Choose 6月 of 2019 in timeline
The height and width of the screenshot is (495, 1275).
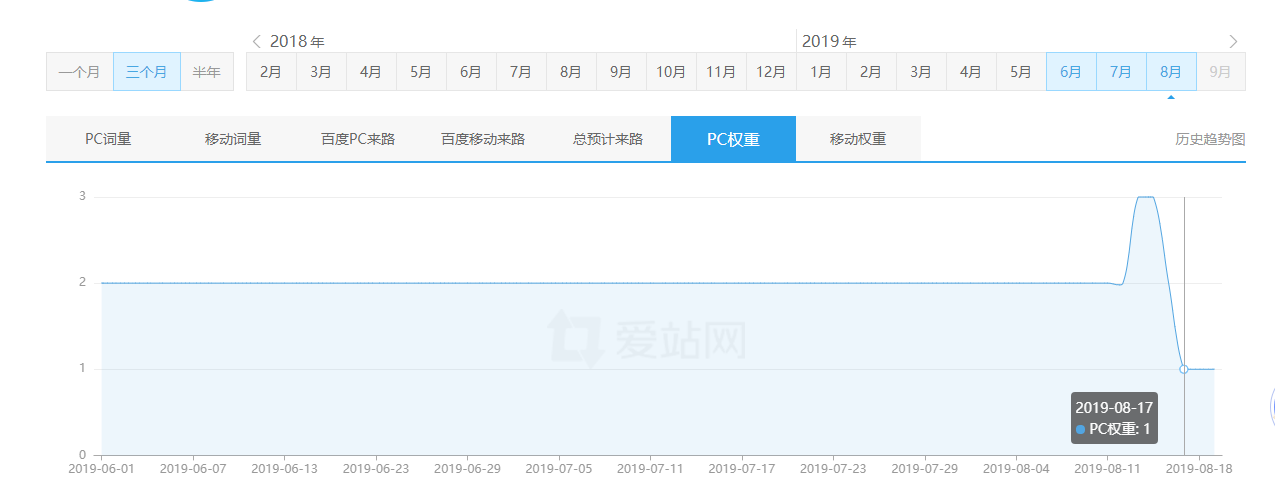point(1071,72)
